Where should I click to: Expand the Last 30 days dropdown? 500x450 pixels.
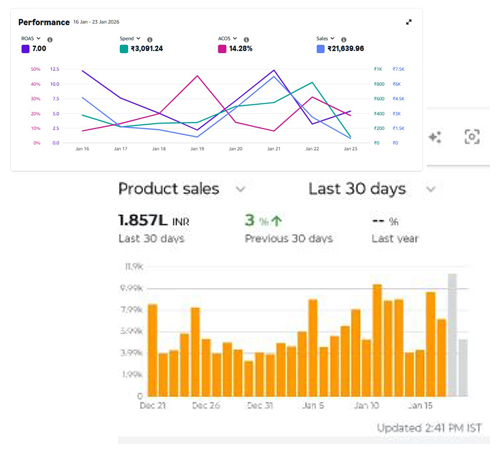click(x=431, y=189)
